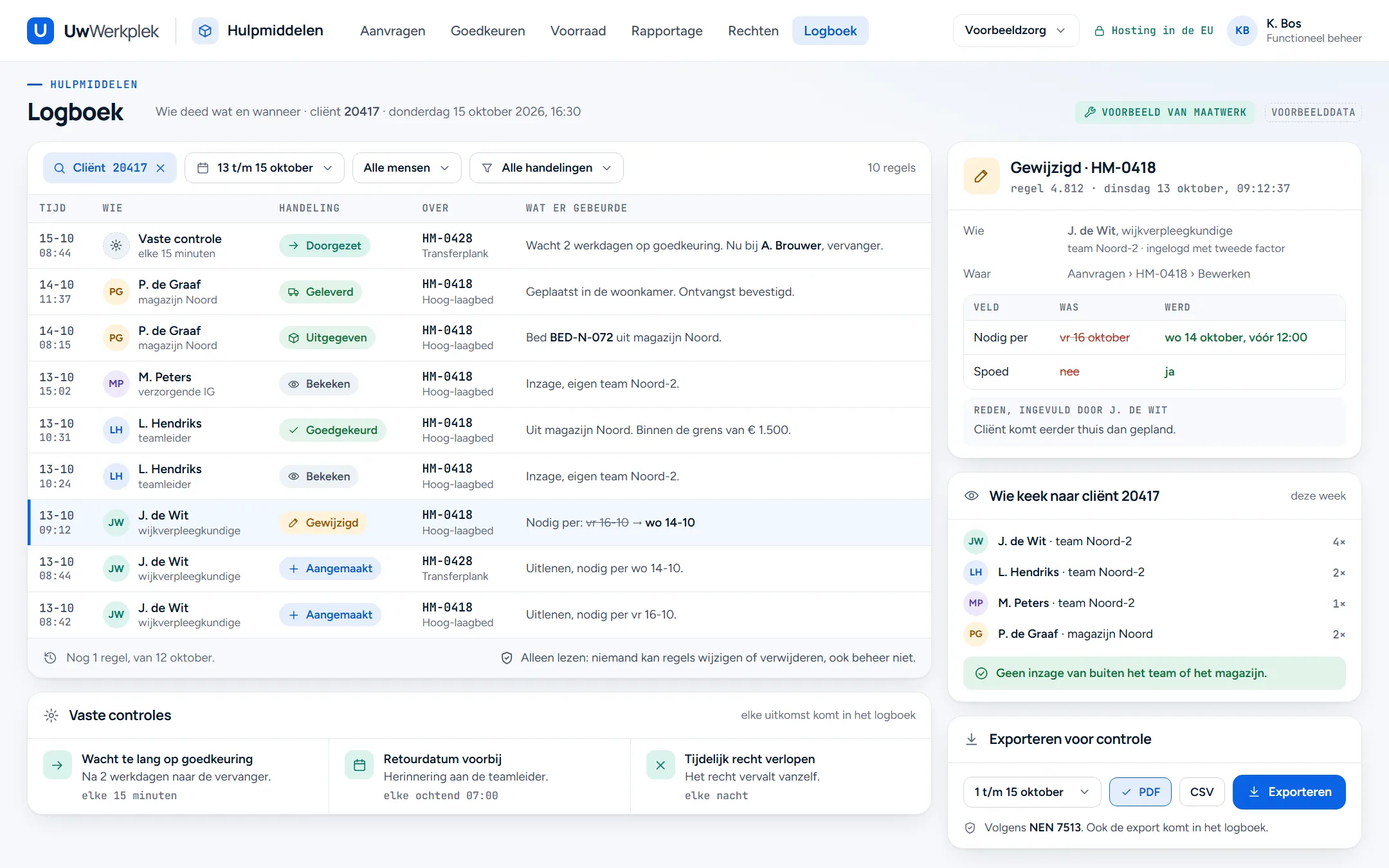Click the history icon next to Nog 1 regel
Viewport: 1389px width, 868px height.
coord(50,658)
